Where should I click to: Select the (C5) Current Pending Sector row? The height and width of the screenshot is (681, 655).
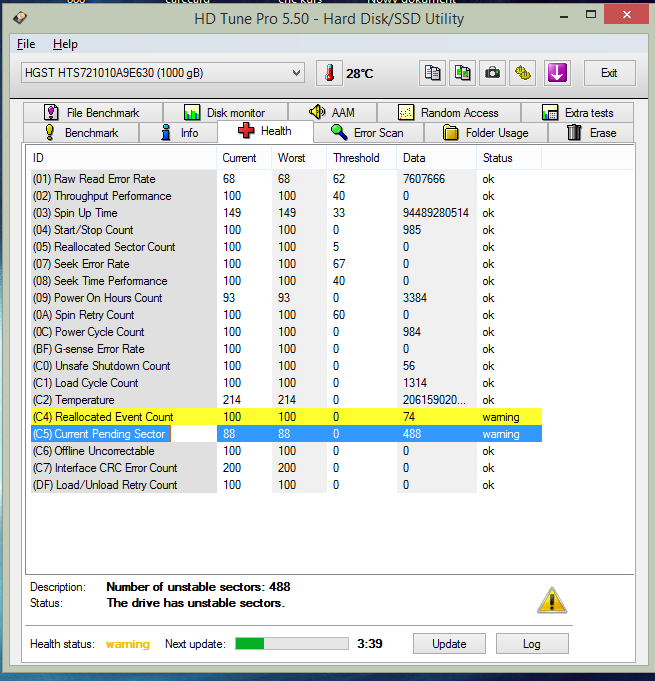pyautogui.click(x=287, y=434)
